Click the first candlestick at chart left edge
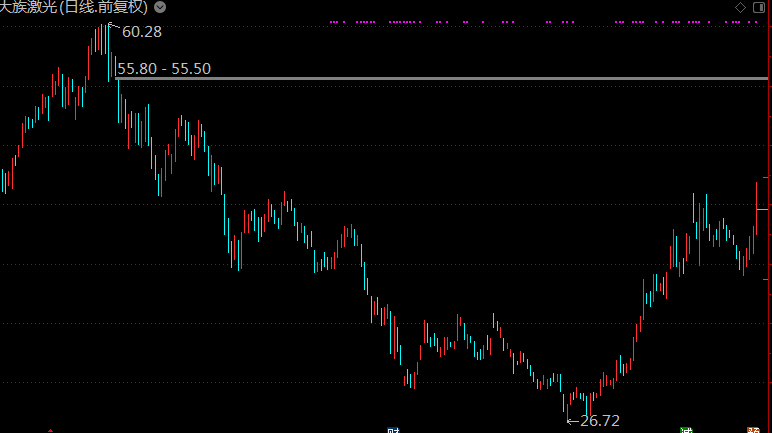Image resolution: width=772 pixels, height=433 pixels. 3,181
